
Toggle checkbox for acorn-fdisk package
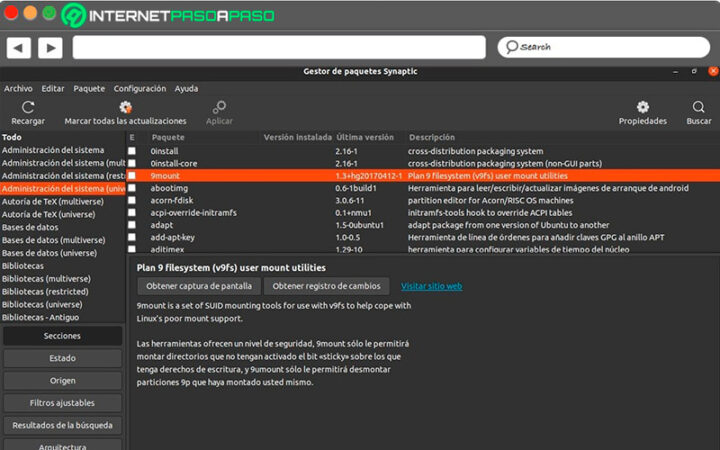132,200
